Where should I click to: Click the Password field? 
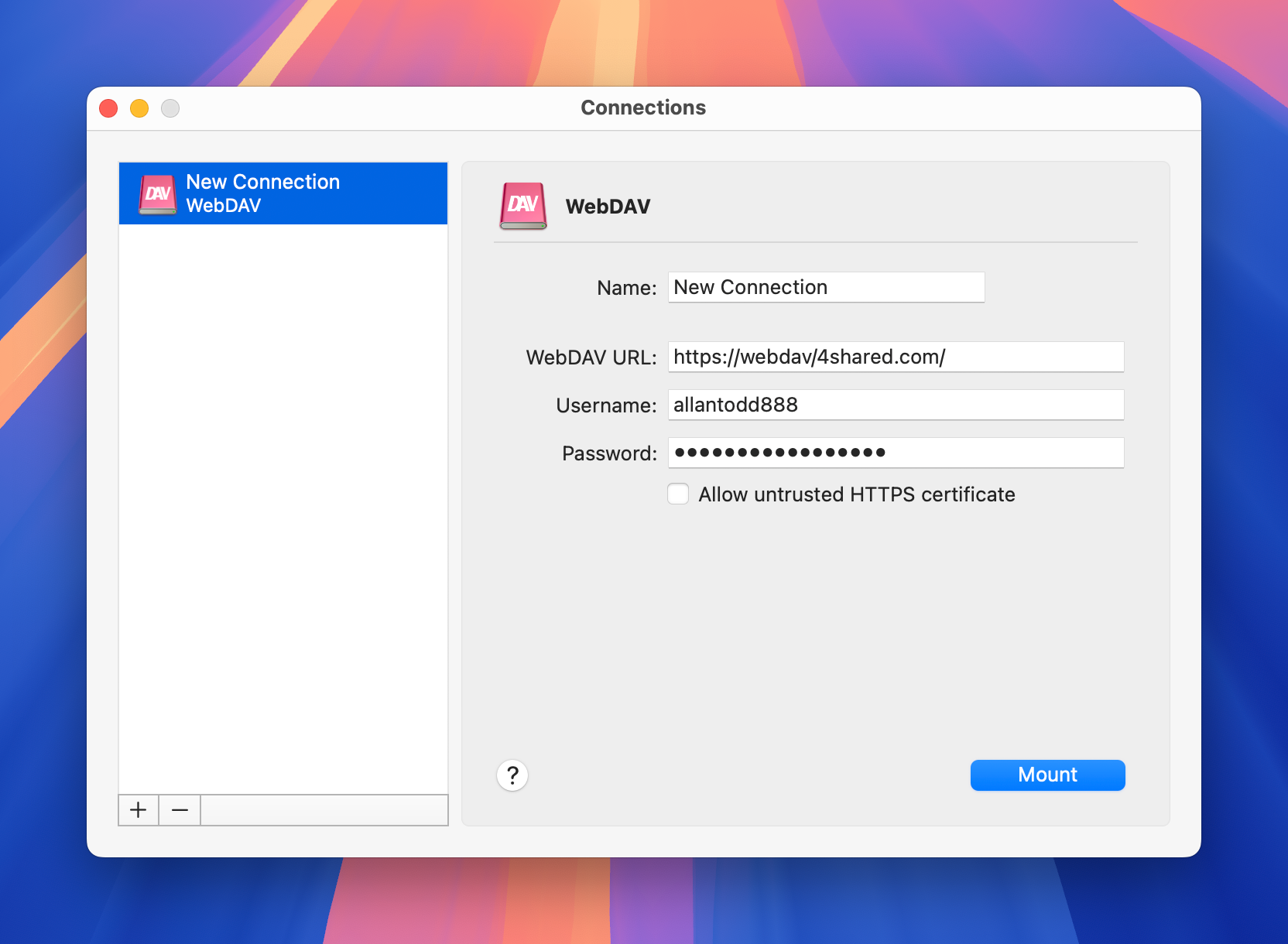click(x=896, y=453)
